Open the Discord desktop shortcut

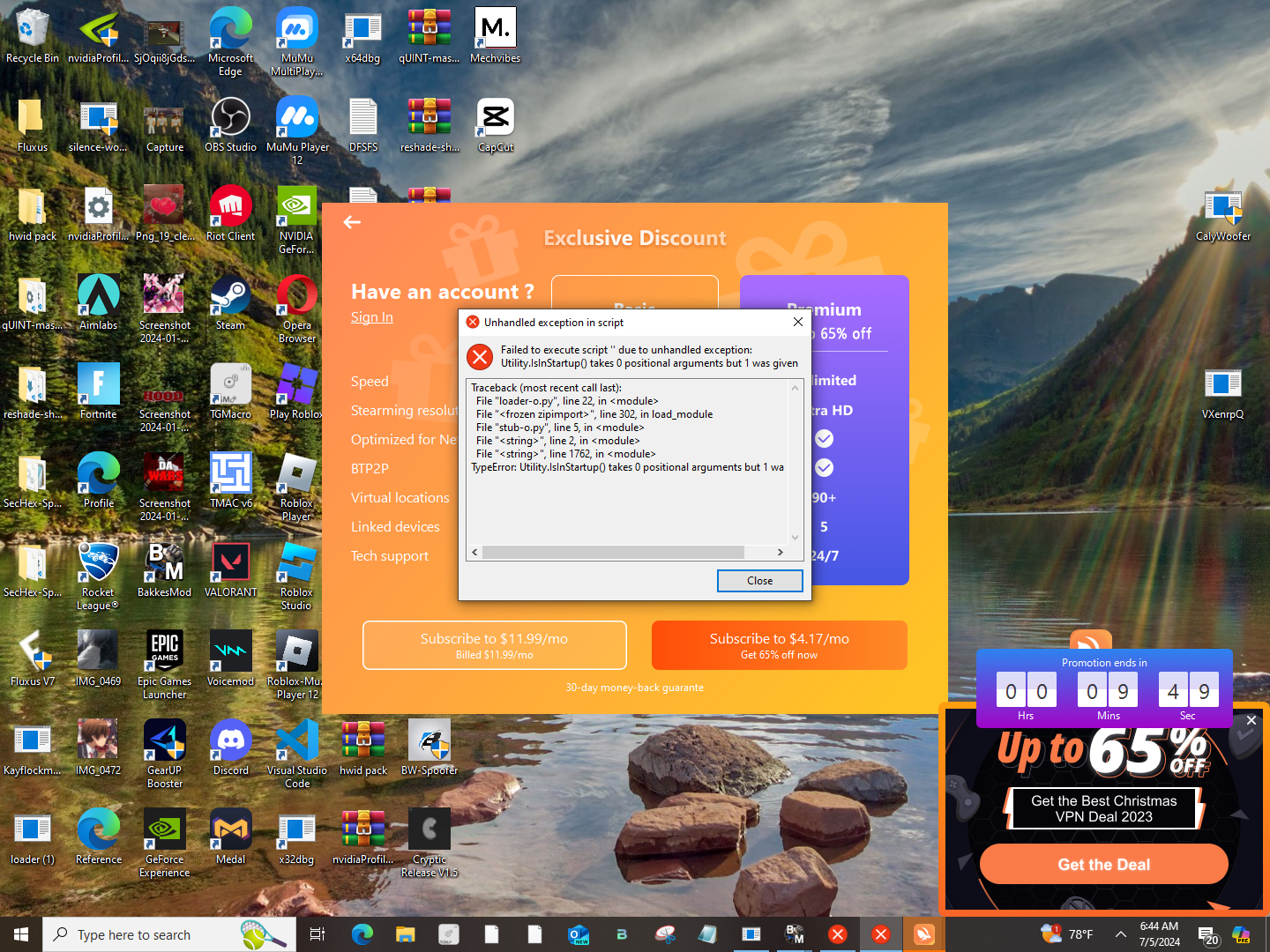point(231,749)
